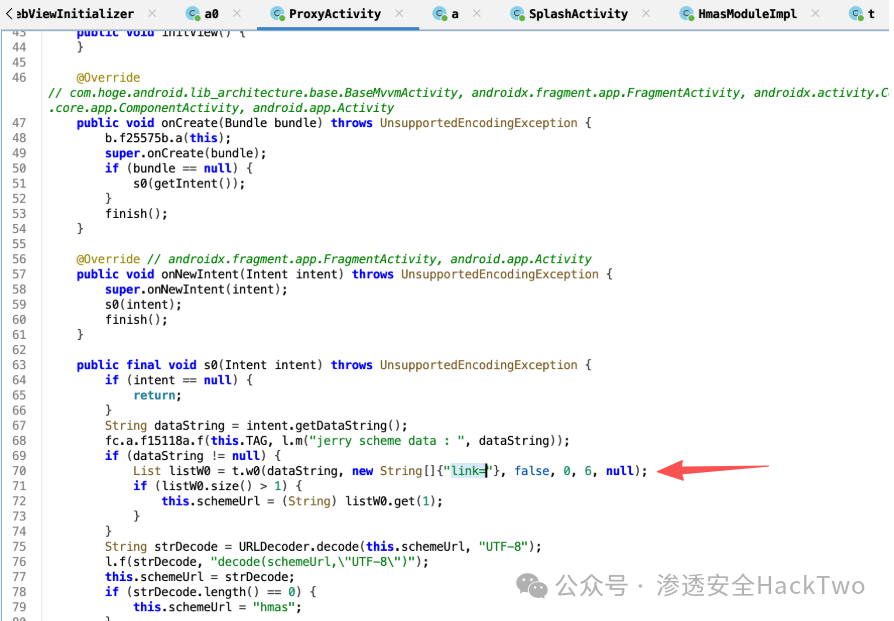Screen dimensions: 894x621
Task: Click the class icon on the 't' tab
Action: click(x=856, y=14)
